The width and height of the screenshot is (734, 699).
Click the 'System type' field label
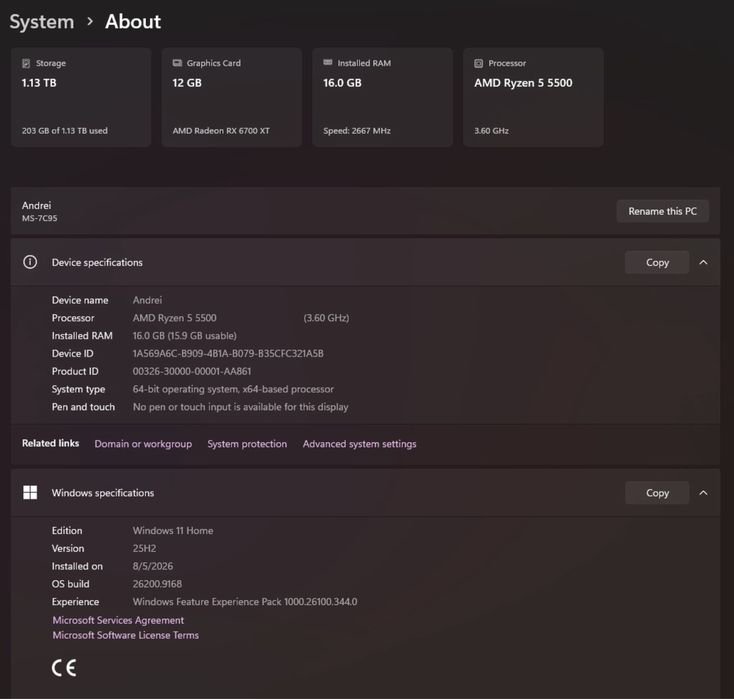pyautogui.click(x=78, y=389)
